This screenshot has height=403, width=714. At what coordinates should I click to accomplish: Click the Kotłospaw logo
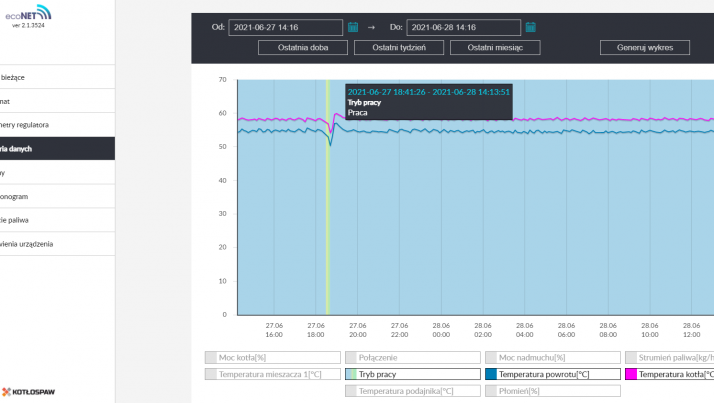(x=28, y=392)
